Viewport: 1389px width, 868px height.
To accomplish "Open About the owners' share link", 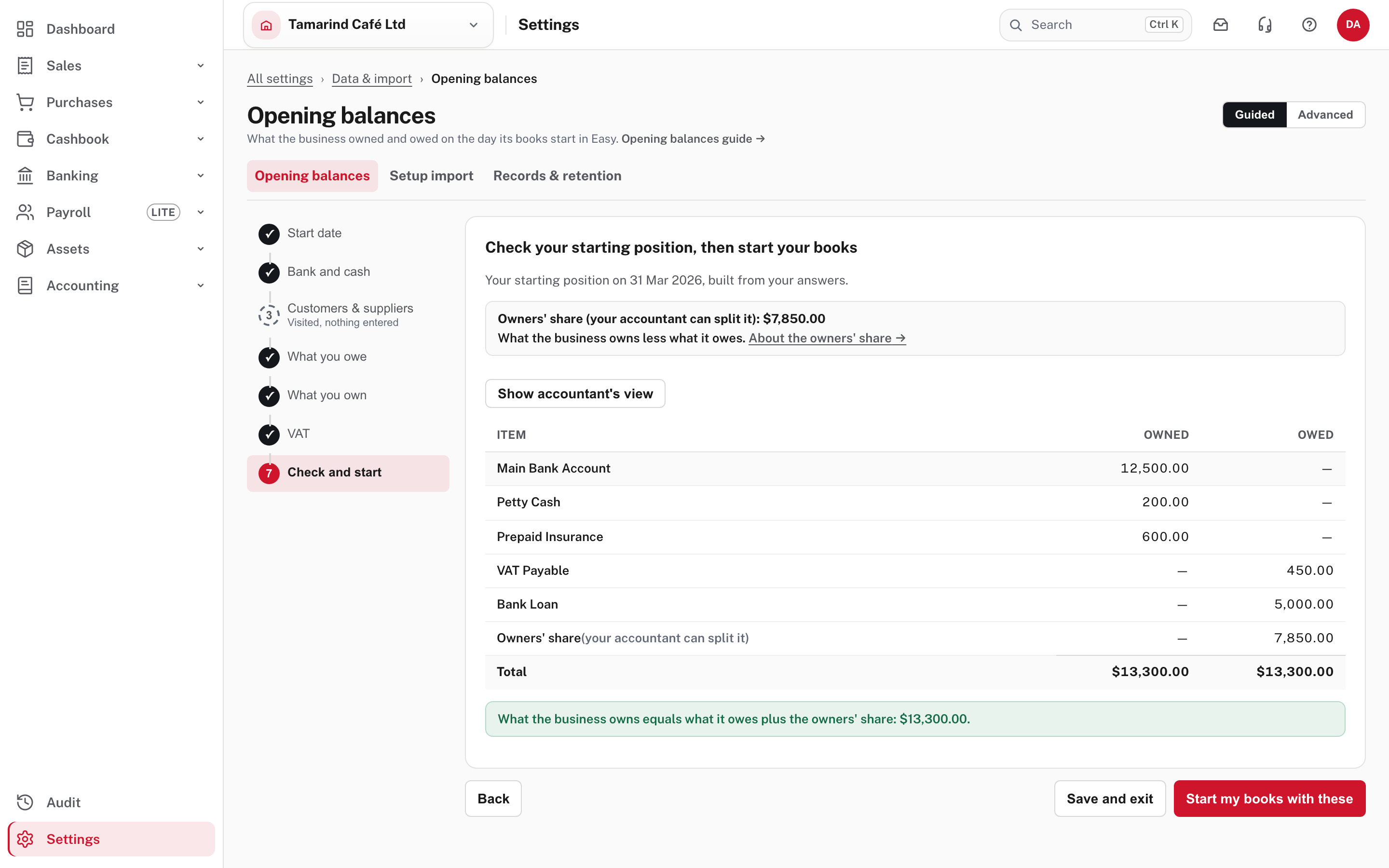I will pyautogui.click(x=827, y=338).
